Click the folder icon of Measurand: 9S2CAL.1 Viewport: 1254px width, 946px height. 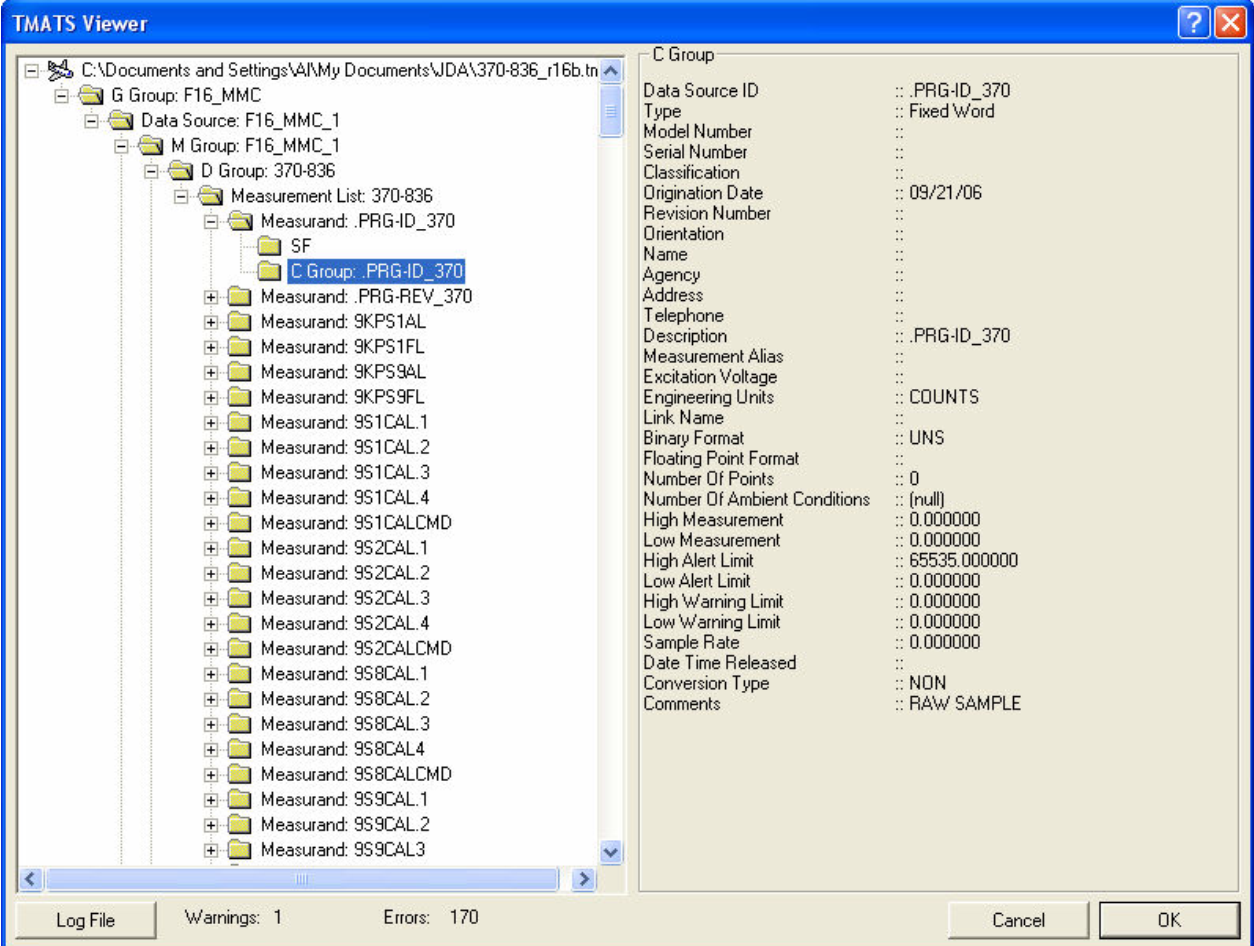pos(240,548)
